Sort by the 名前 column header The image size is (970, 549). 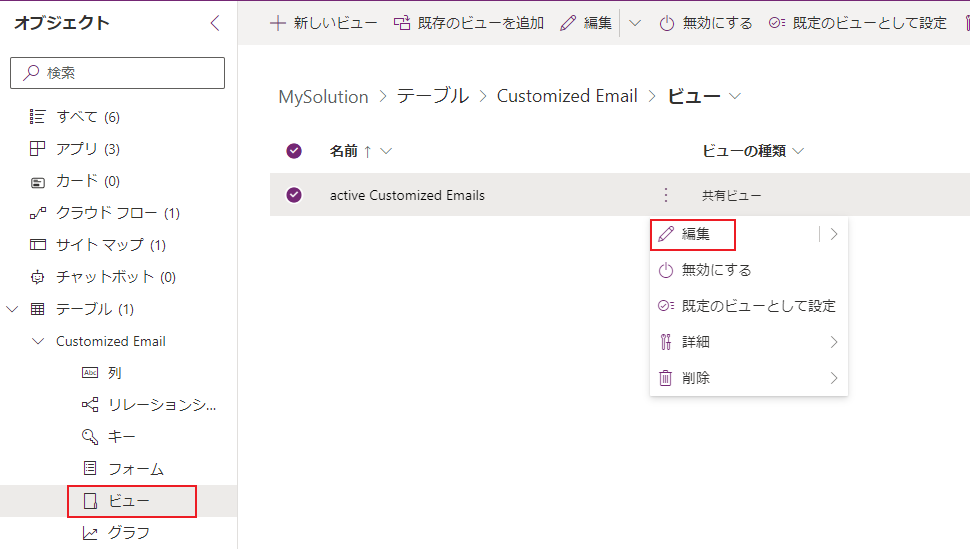(x=344, y=151)
